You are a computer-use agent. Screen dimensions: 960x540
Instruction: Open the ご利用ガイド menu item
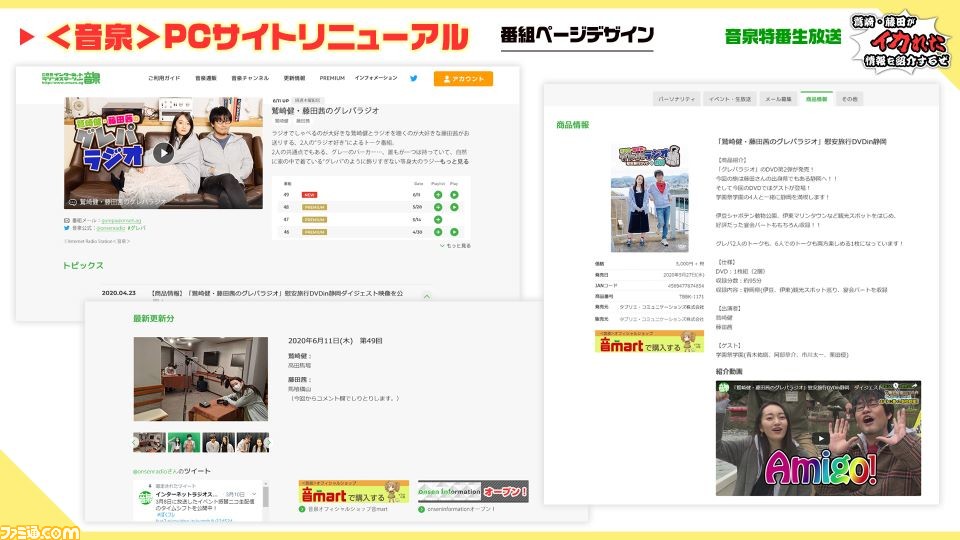coord(163,78)
